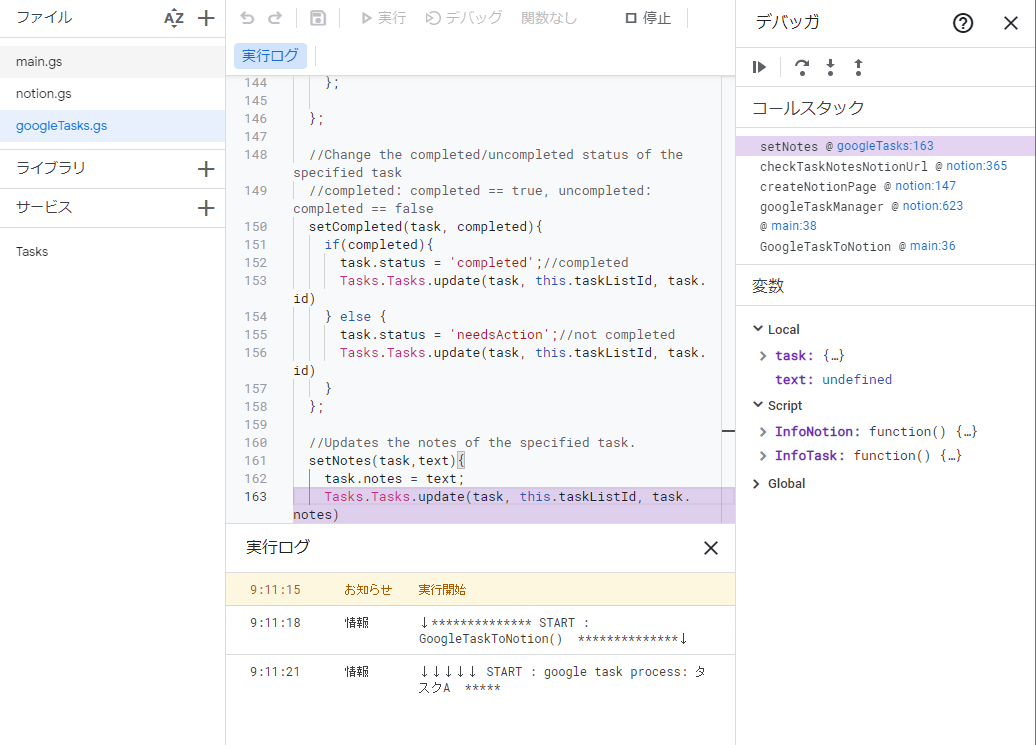This screenshot has width=1036, height=745.
Task: Expand the InfoTask function variable
Action: pyautogui.click(x=763, y=456)
